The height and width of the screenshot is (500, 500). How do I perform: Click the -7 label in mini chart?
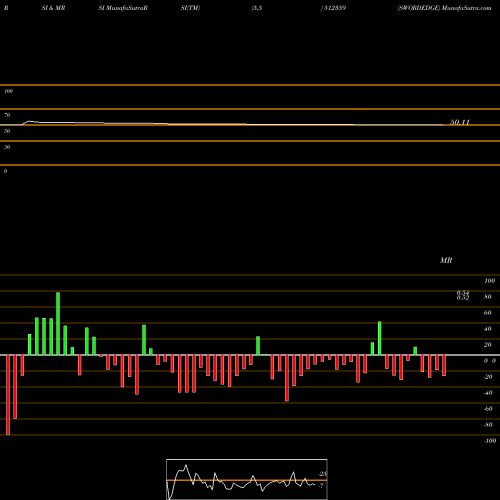click(x=321, y=486)
